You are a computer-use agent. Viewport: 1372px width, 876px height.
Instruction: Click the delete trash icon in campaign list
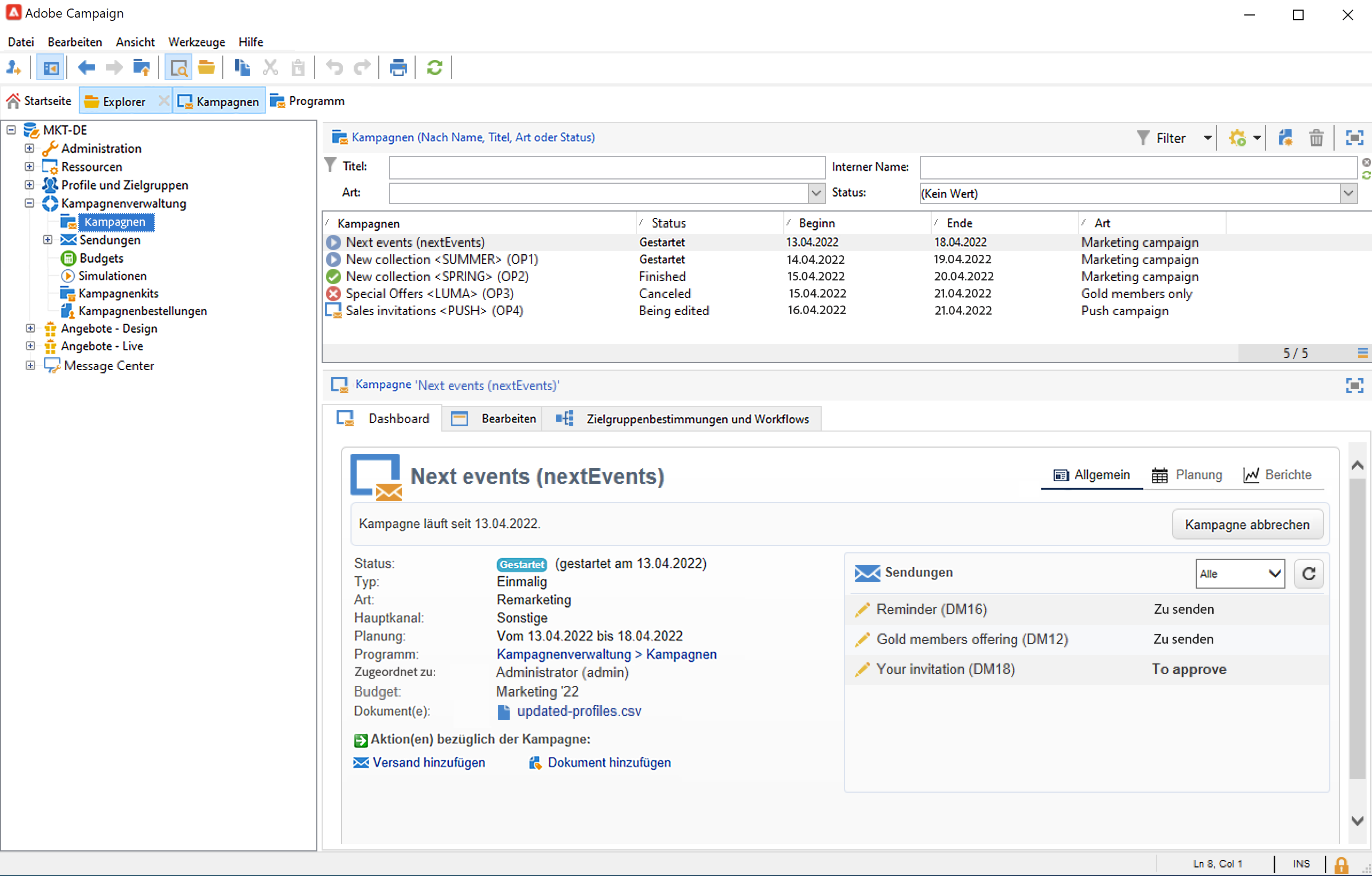click(x=1315, y=138)
